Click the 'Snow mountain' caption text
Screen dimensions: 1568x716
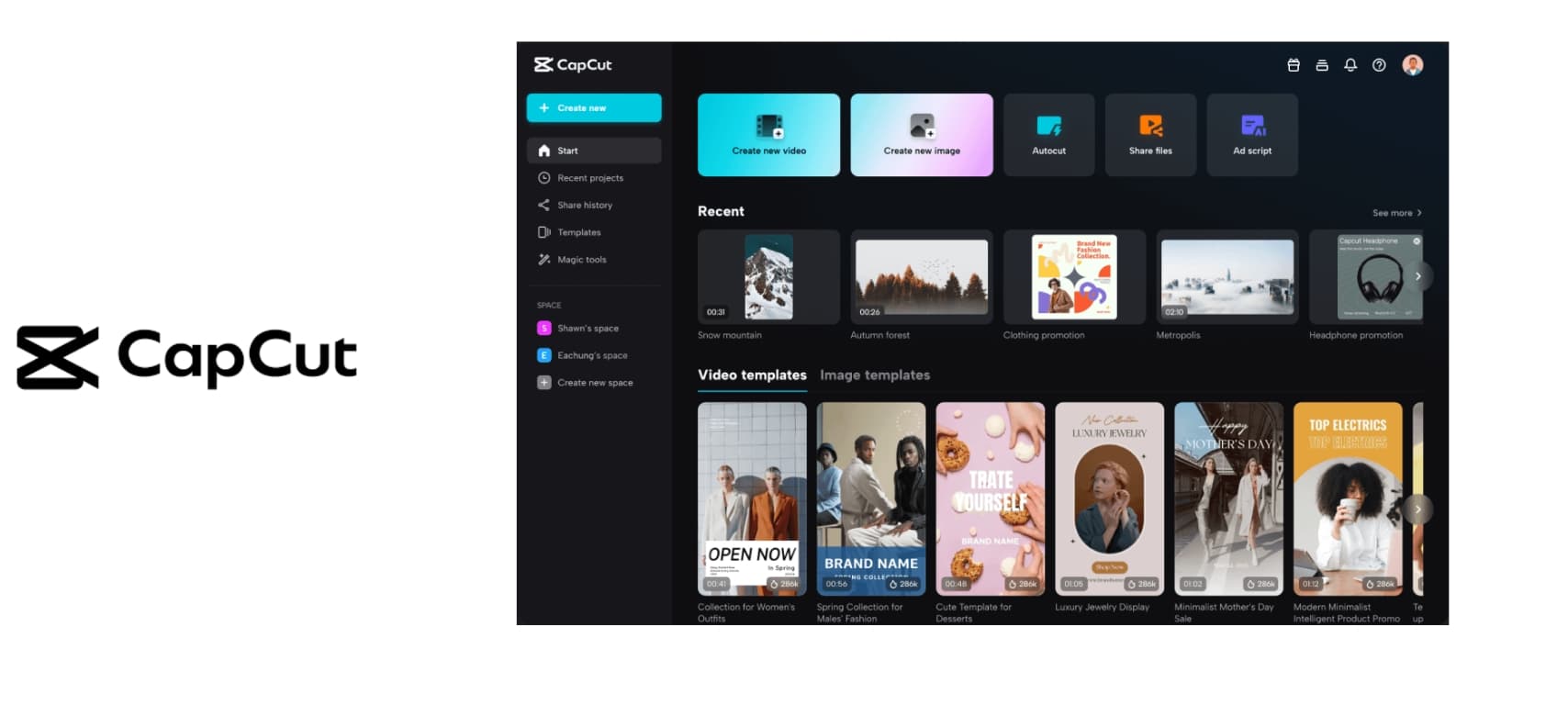click(730, 335)
